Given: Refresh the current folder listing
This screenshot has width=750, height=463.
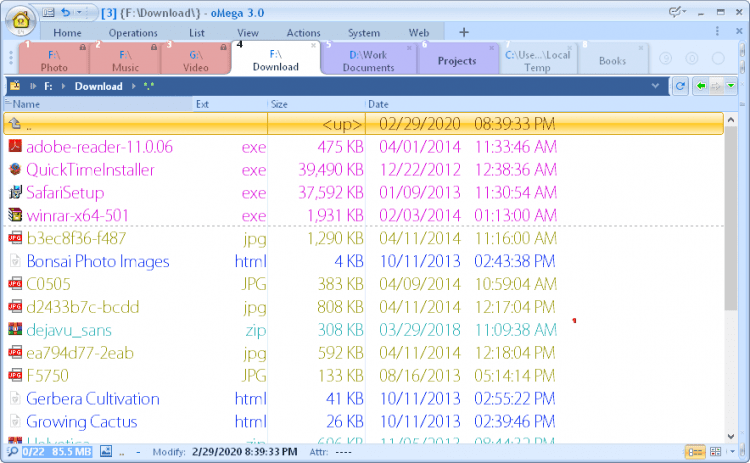Looking at the screenshot, I should pos(680,86).
